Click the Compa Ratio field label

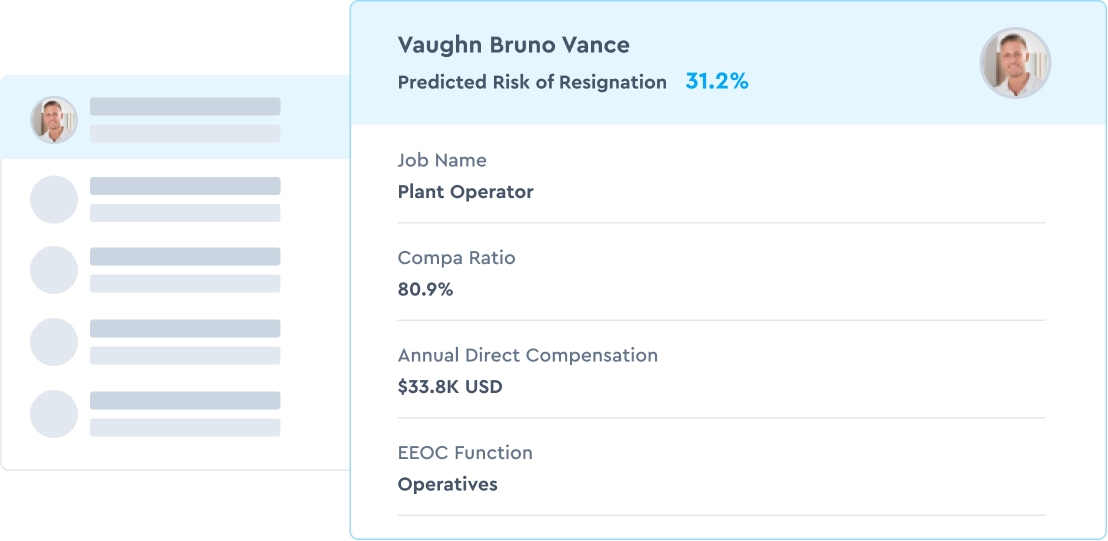[x=457, y=258]
